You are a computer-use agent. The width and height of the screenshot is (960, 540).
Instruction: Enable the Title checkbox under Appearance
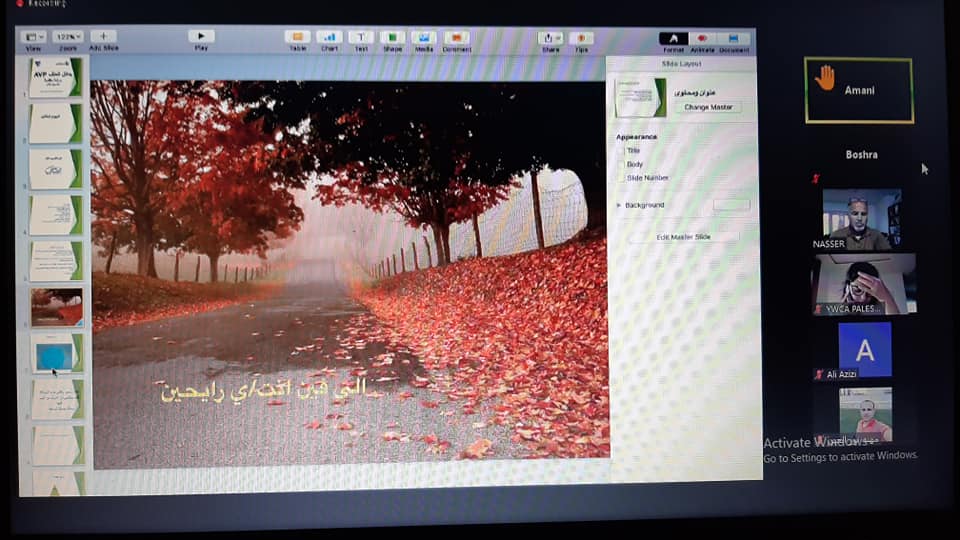pos(621,151)
